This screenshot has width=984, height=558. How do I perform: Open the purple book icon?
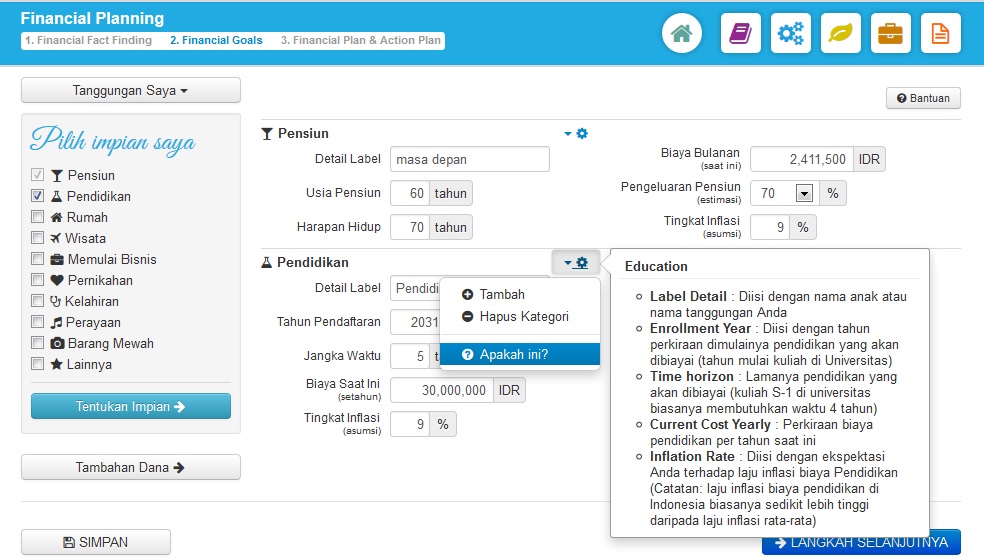[740, 34]
